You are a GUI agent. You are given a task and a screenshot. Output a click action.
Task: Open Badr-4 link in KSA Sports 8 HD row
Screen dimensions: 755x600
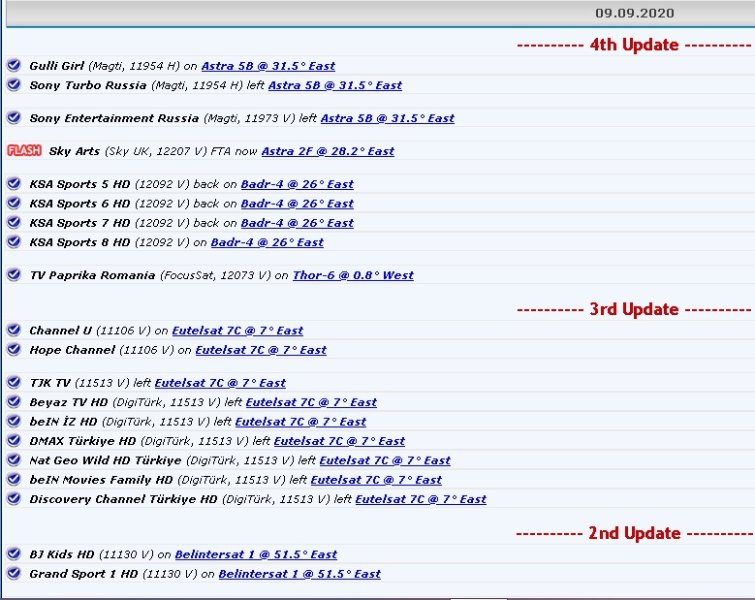(267, 242)
